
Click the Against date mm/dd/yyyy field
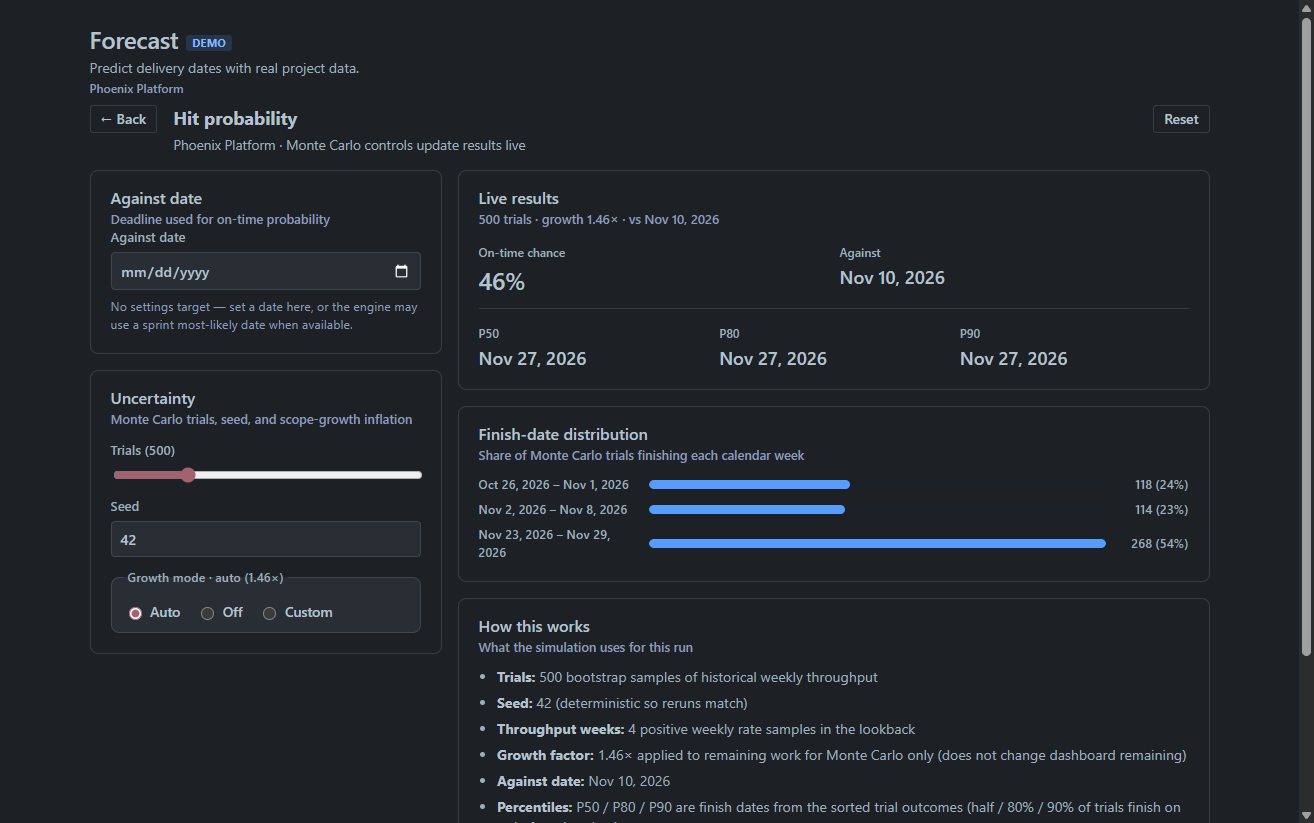click(266, 271)
